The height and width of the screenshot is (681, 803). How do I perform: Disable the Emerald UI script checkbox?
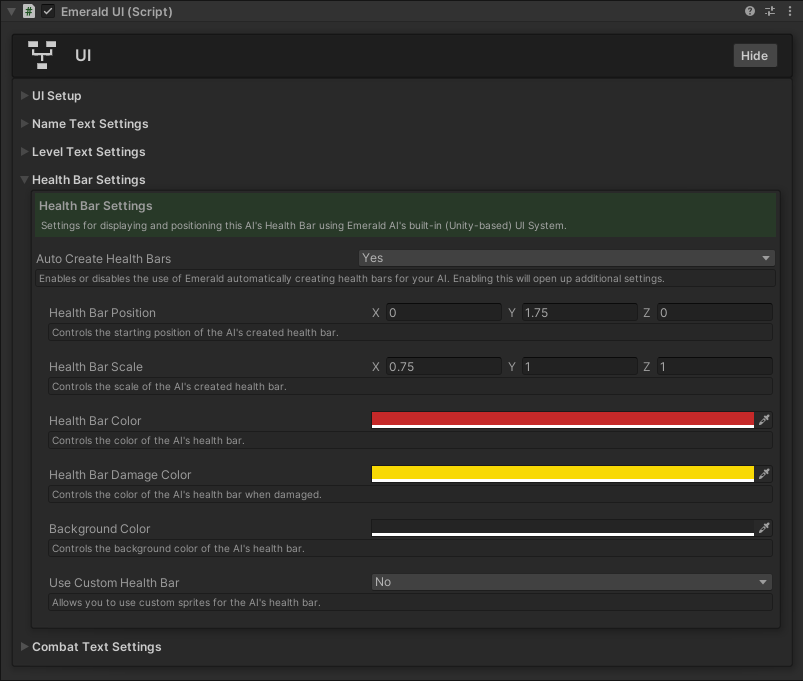pyautogui.click(x=48, y=11)
